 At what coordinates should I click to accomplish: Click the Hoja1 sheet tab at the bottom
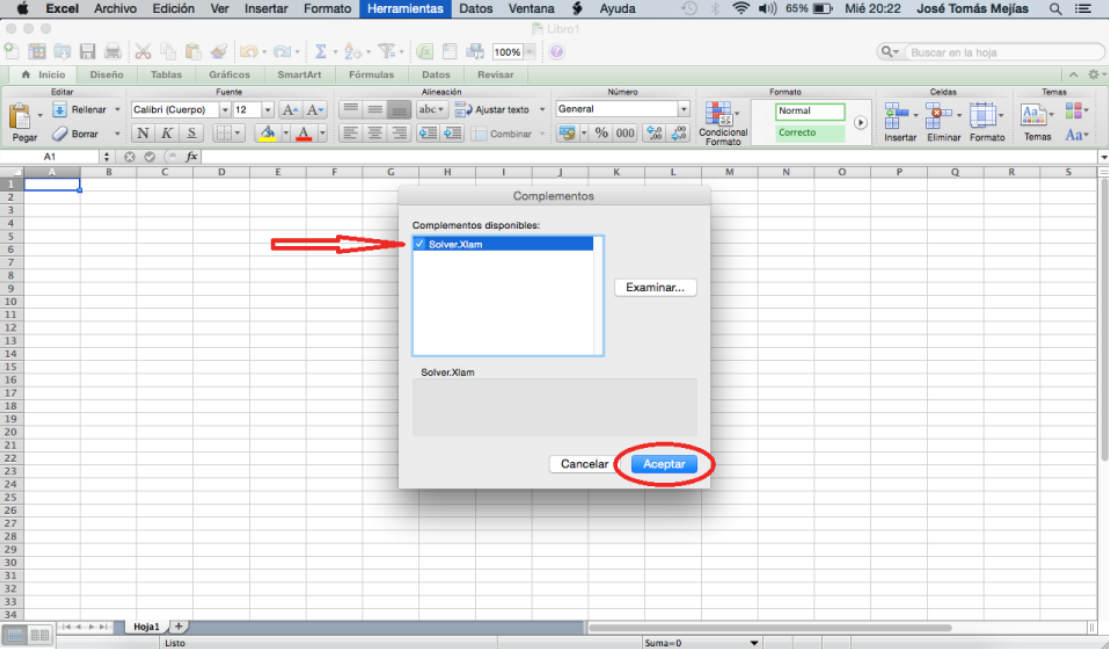click(146, 625)
